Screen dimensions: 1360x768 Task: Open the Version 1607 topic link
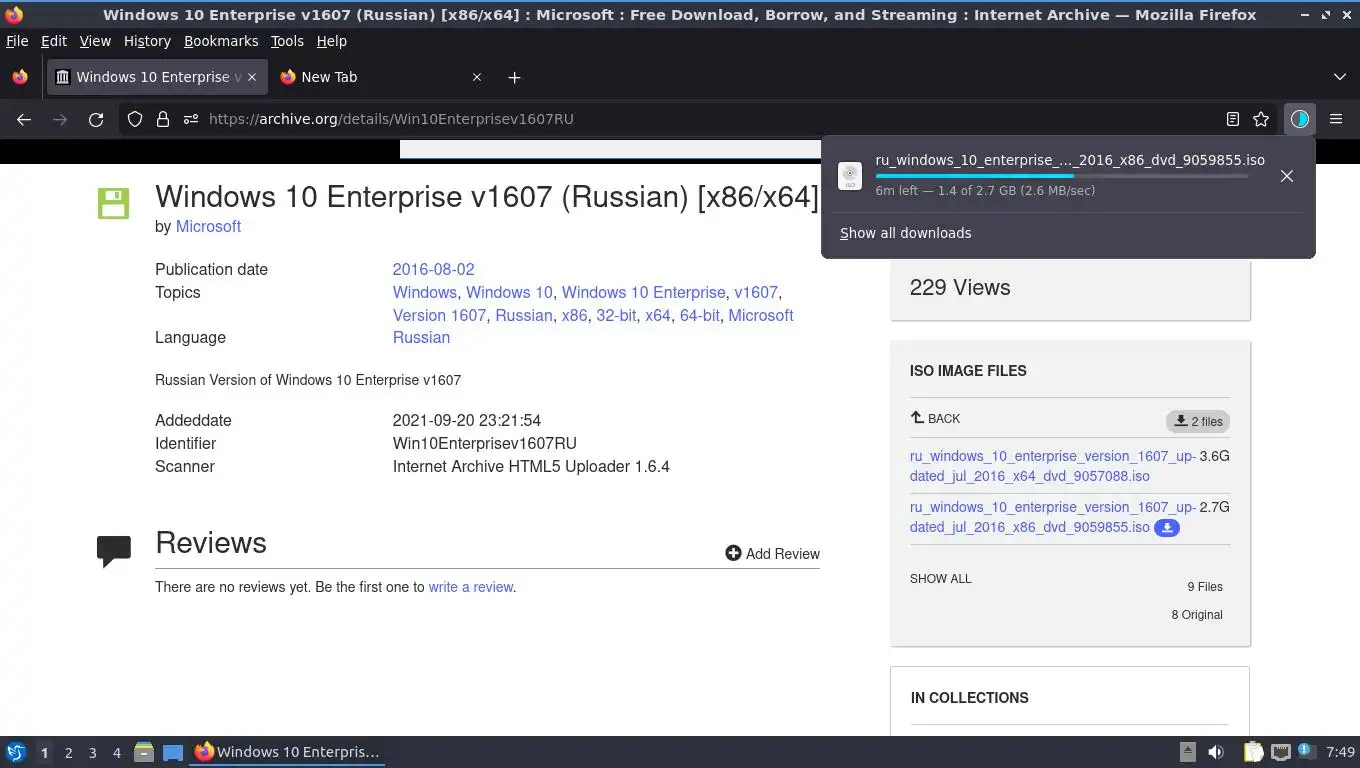click(439, 316)
